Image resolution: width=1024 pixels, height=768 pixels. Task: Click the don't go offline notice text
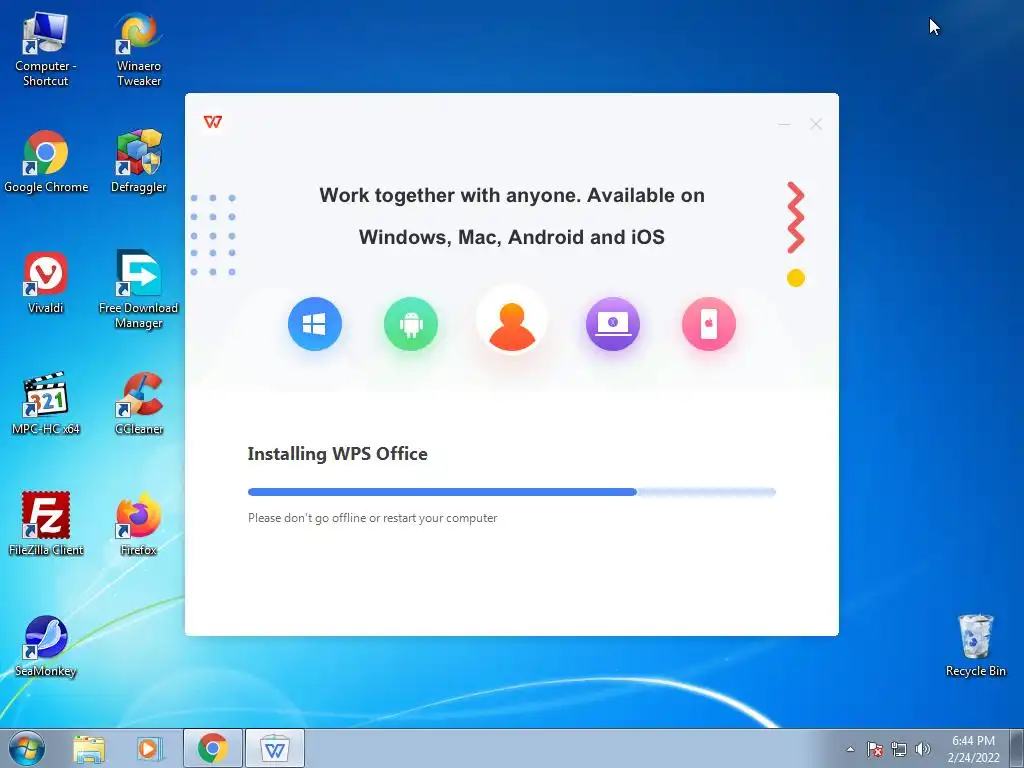(372, 518)
